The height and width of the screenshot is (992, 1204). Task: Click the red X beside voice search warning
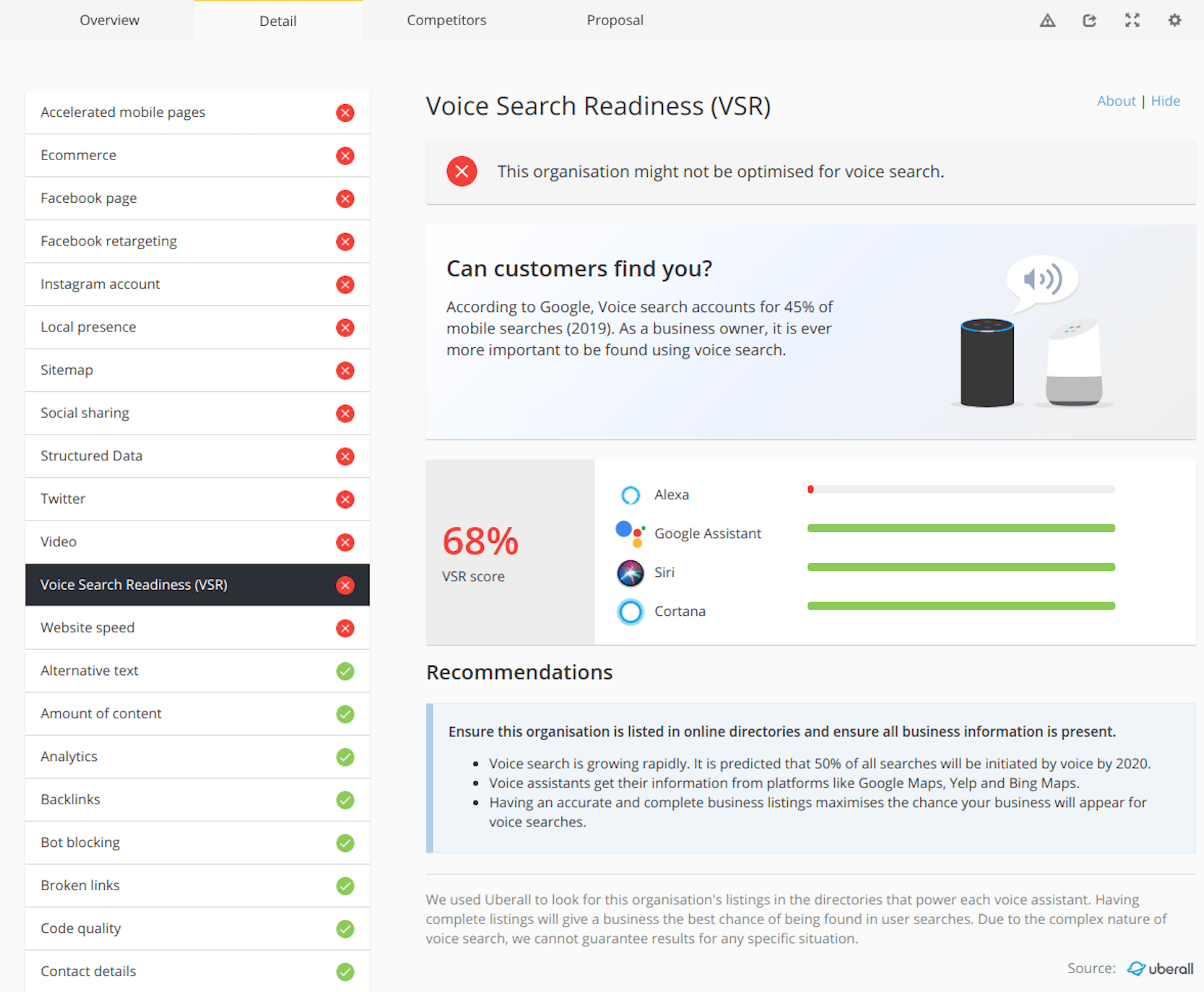[461, 171]
